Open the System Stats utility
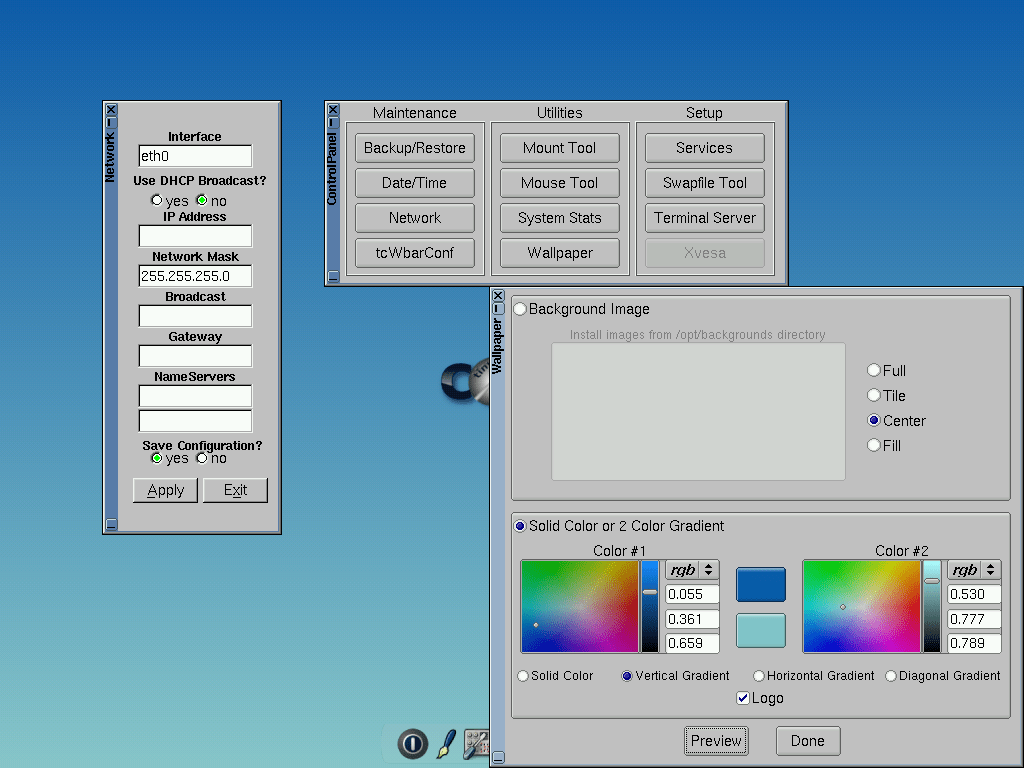1024x768 pixels. pos(559,217)
